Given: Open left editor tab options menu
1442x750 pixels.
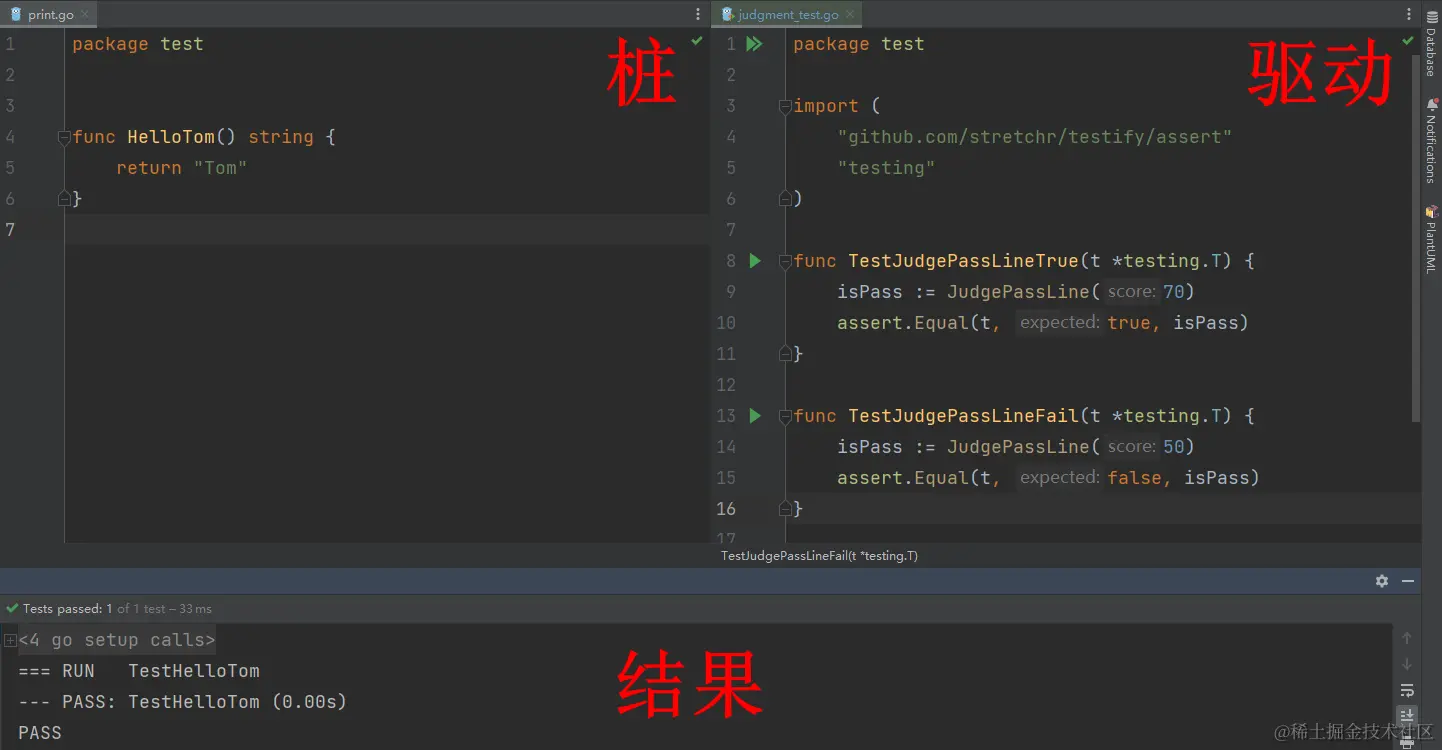Looking at the screenshot, I should [x=698, y=14].
